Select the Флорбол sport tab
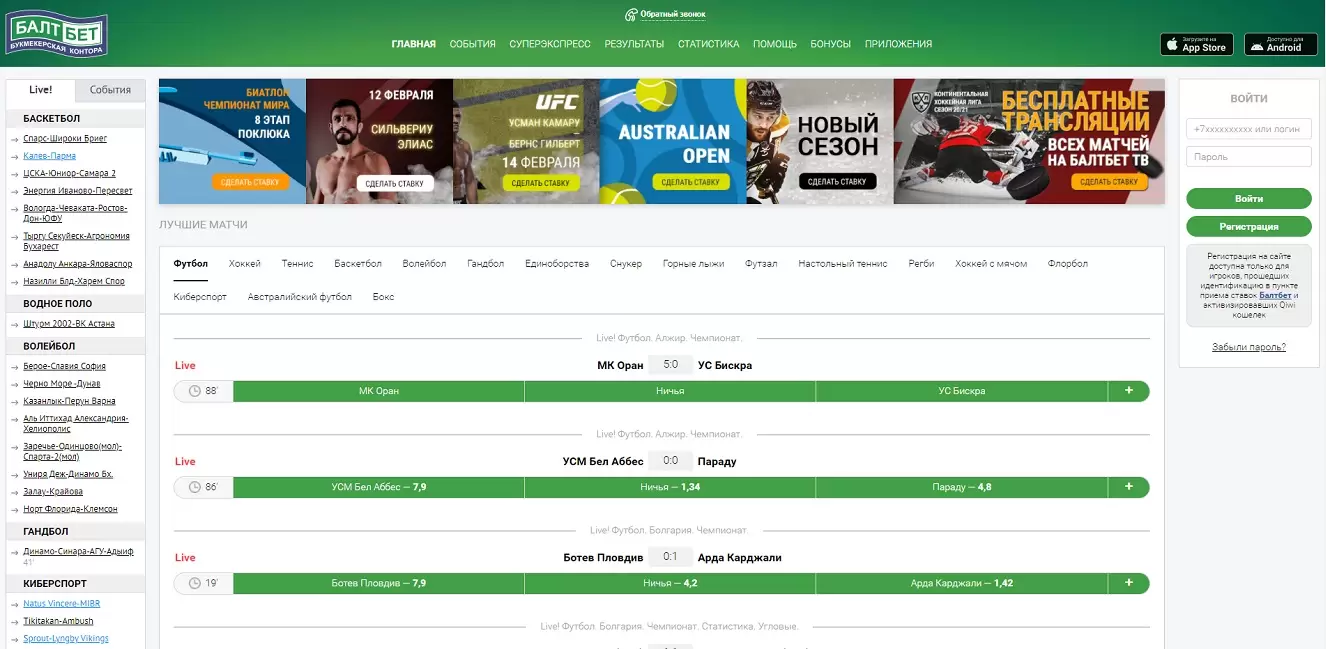The width and height of the screenshot is (1326, 649). (x=1068, y=264)
